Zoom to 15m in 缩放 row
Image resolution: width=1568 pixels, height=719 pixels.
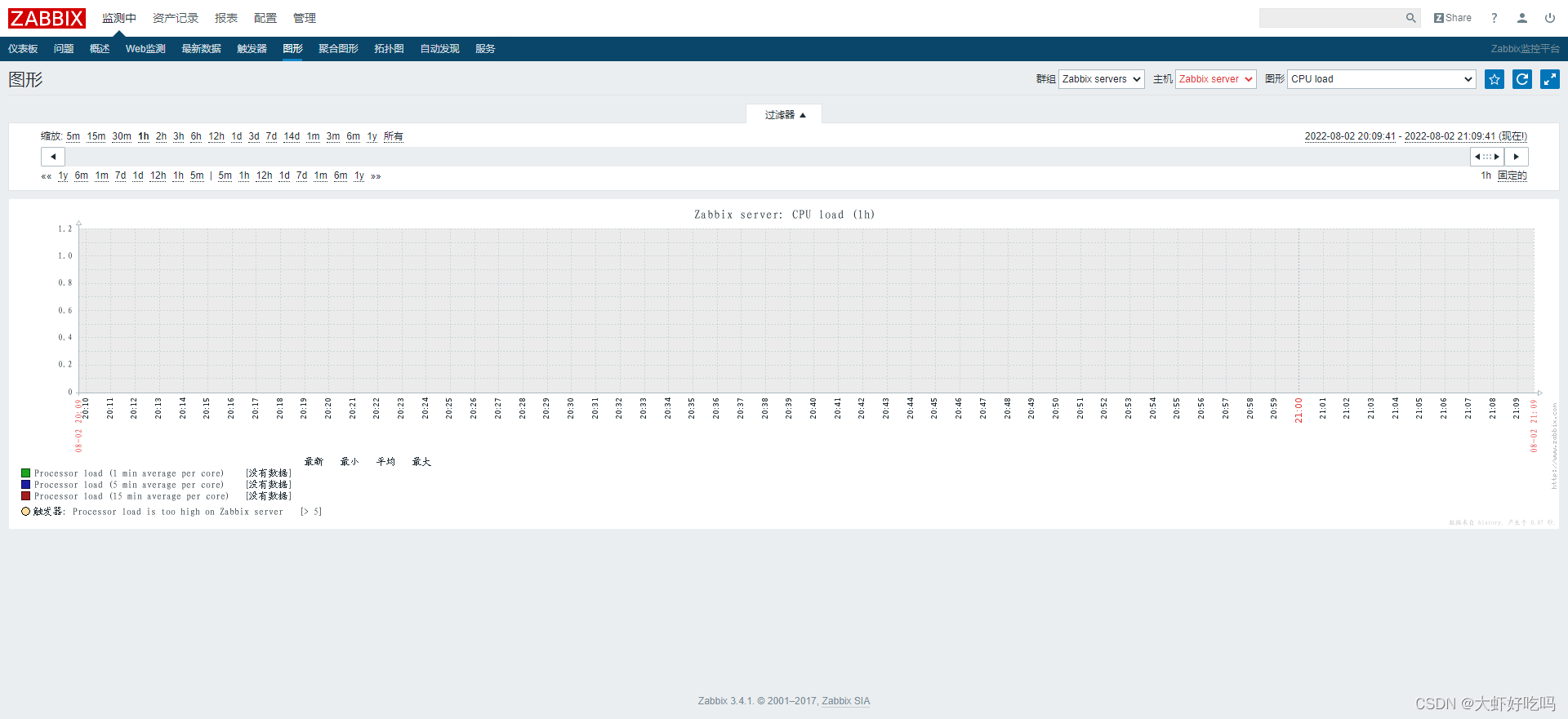[x=96, y=136]
